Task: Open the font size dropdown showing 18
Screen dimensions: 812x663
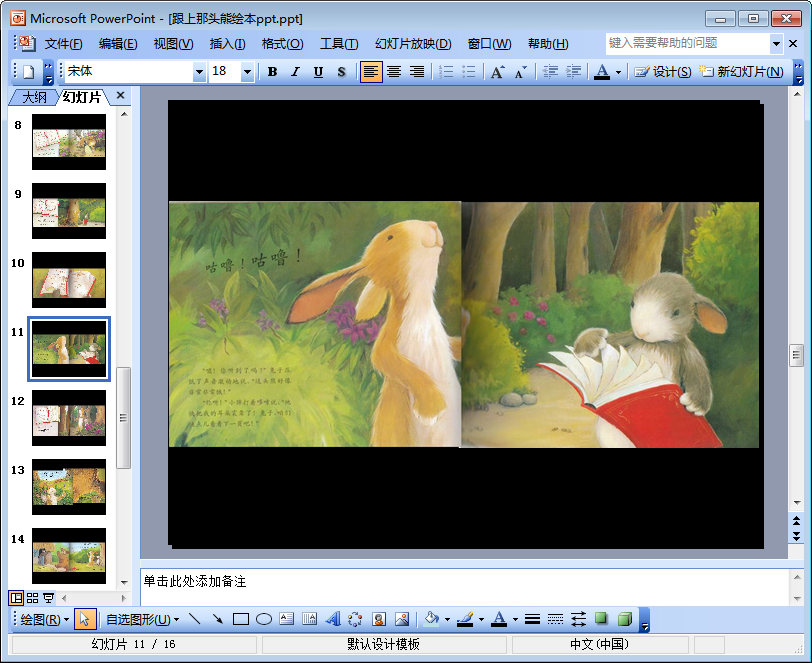Action: pos(248,71)
